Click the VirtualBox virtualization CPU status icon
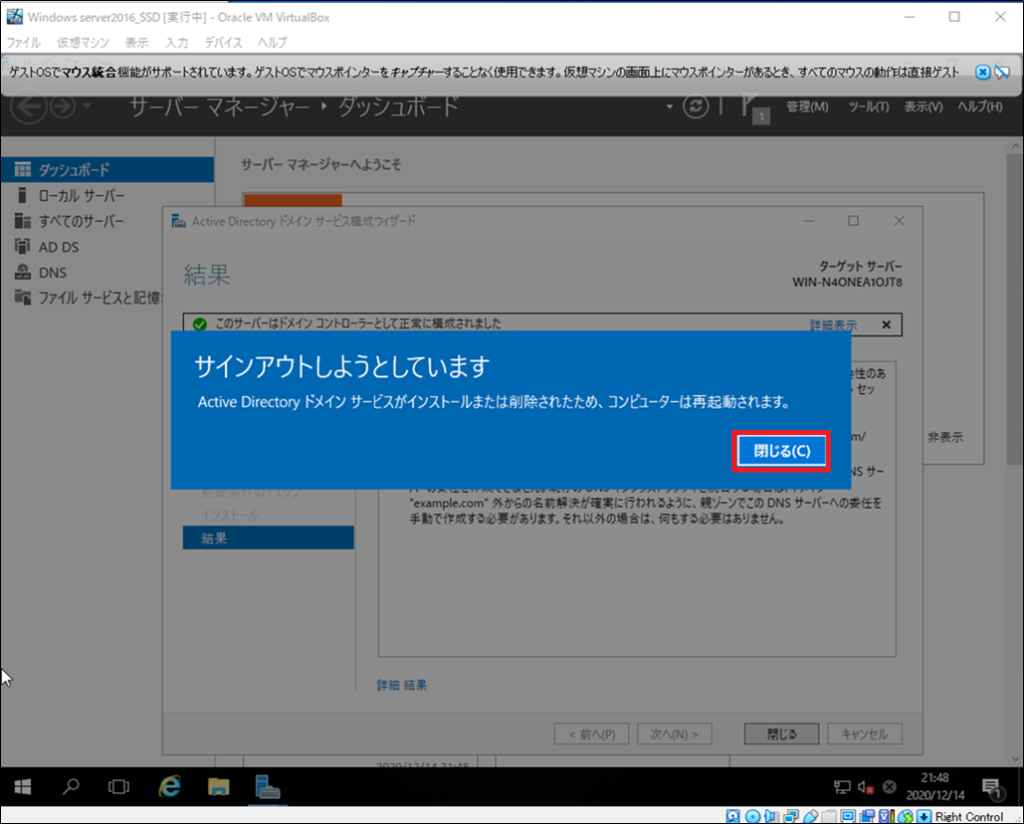 click(x=886, y=816)
